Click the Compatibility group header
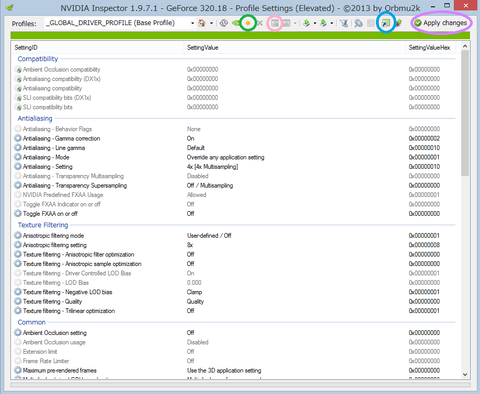Screen dimensions: 480x394 [x=38, y=59]
